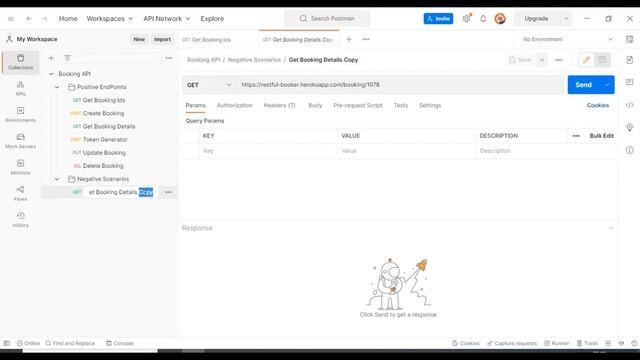This screenshot has height=360, width=640.
Task: Collapse the Positive EndPoints folder
Action: (57, 87)
